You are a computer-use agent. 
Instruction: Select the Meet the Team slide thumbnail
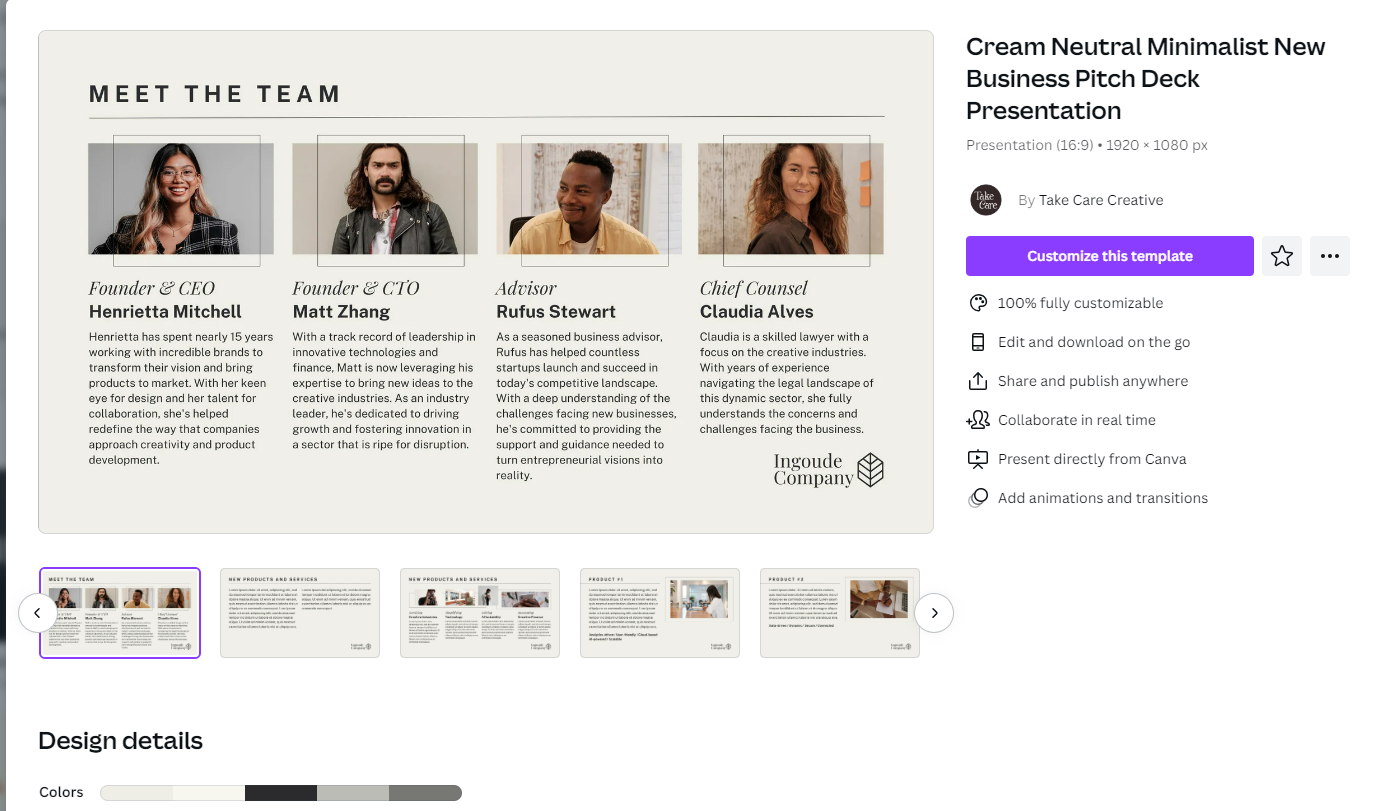[120, 613]
